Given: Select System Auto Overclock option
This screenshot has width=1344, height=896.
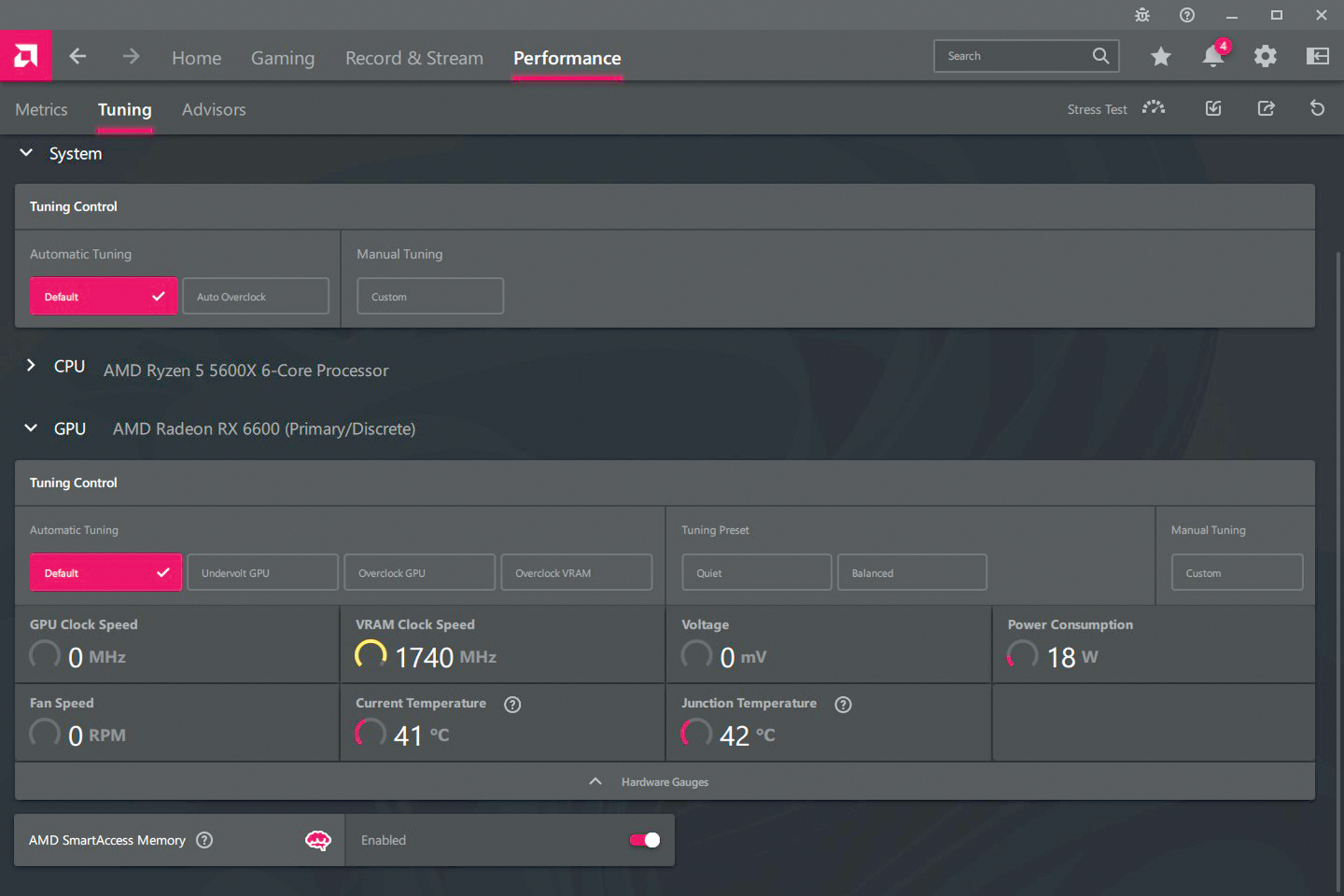Looking at the screenshot, I should tap(256, 296).
